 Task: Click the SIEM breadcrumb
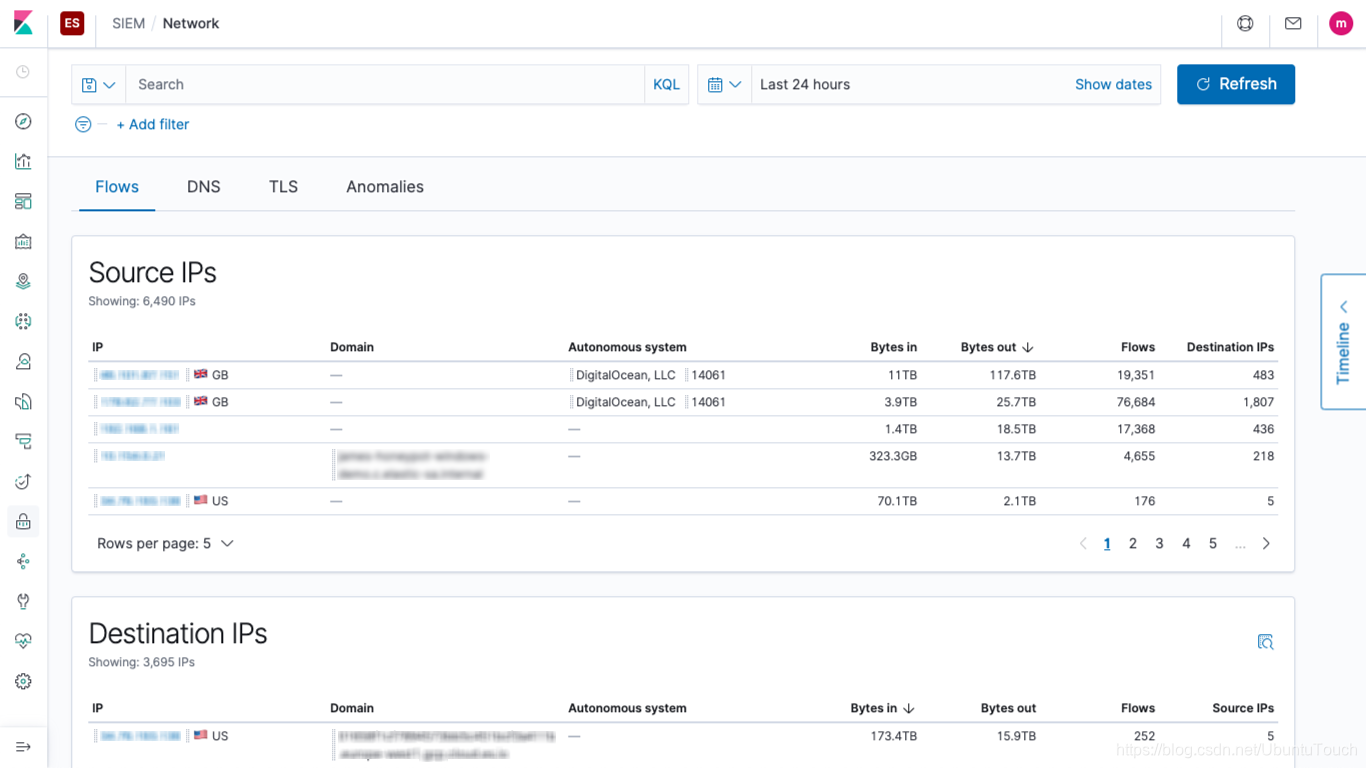click(x=128, y=23)
